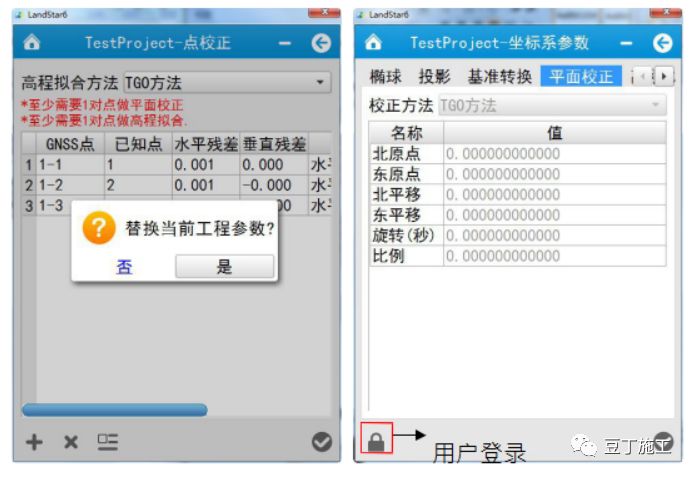Click 是 to replace project parameters
Screen dimensions: 694x477
click(x=224, y=266)
